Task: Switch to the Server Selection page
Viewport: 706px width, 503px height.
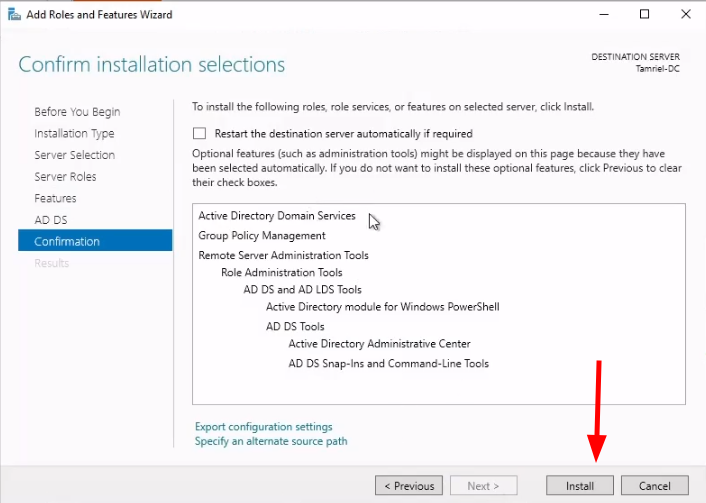Action: point(74,155)
